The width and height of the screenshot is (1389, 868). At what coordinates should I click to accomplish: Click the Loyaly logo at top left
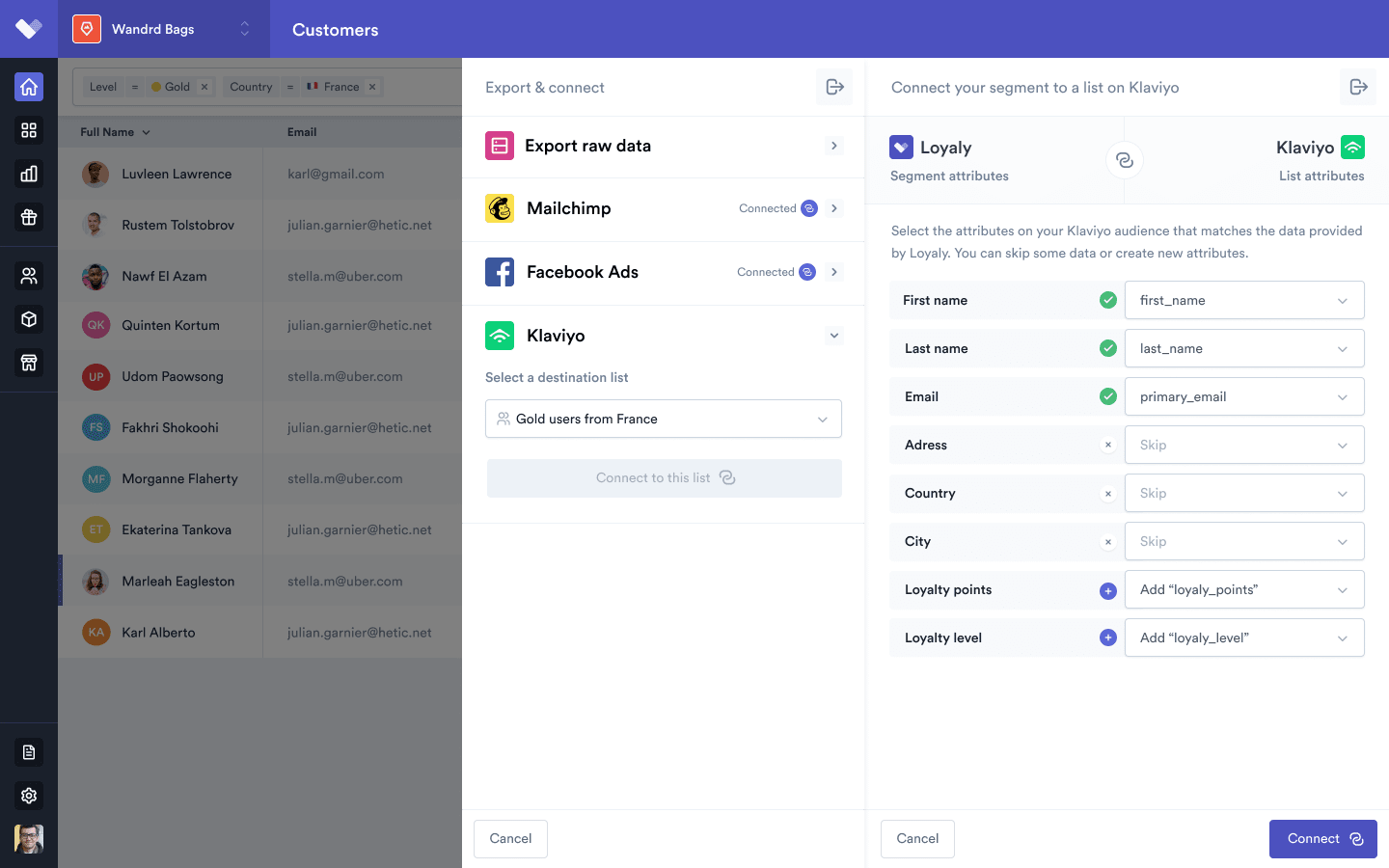(x=29, y=29)
